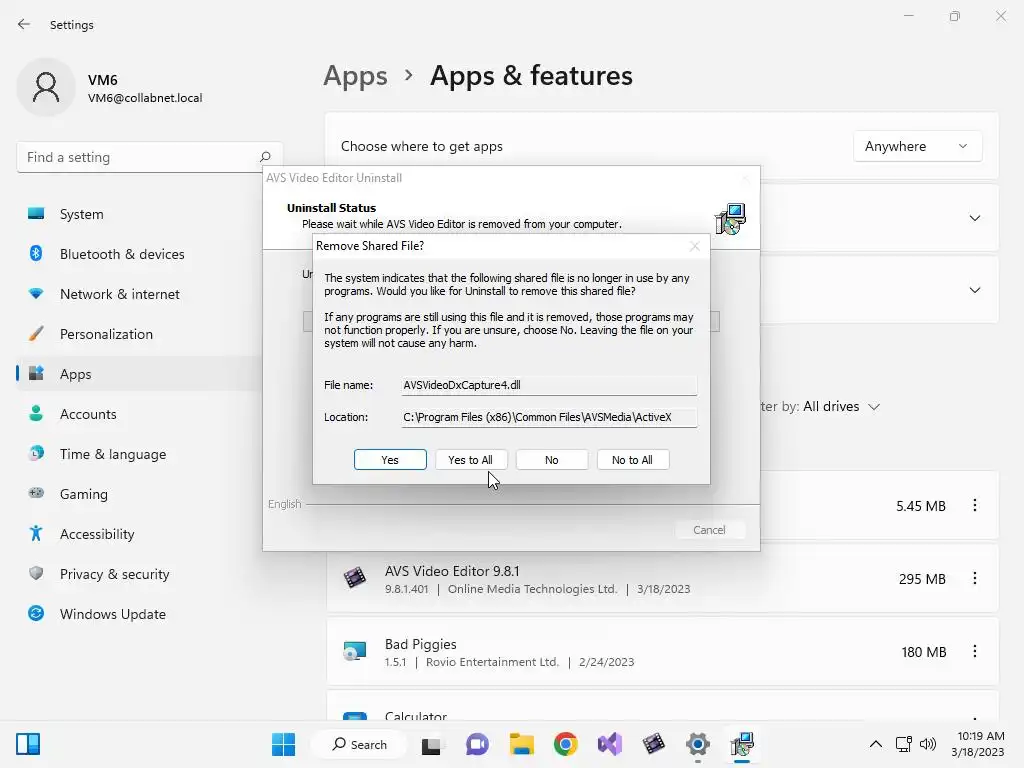The height and width of the screenshot is (768, 1024).
Task: Go back using Settings back arrow
Action: point(24,24)
